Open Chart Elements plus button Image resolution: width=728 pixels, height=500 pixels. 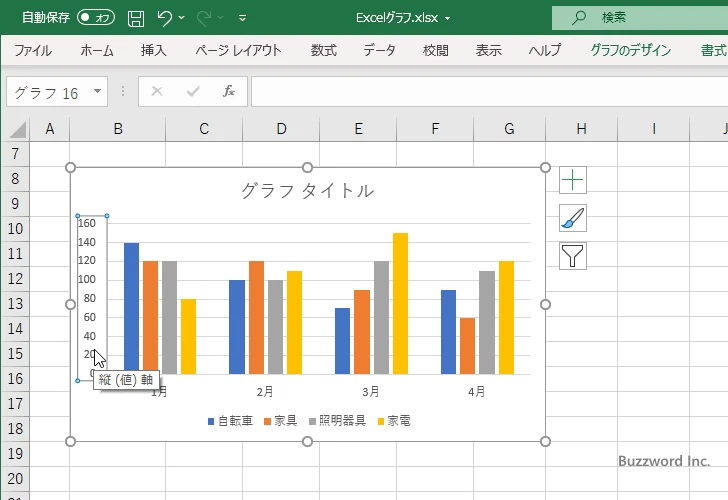coord(572,180)
